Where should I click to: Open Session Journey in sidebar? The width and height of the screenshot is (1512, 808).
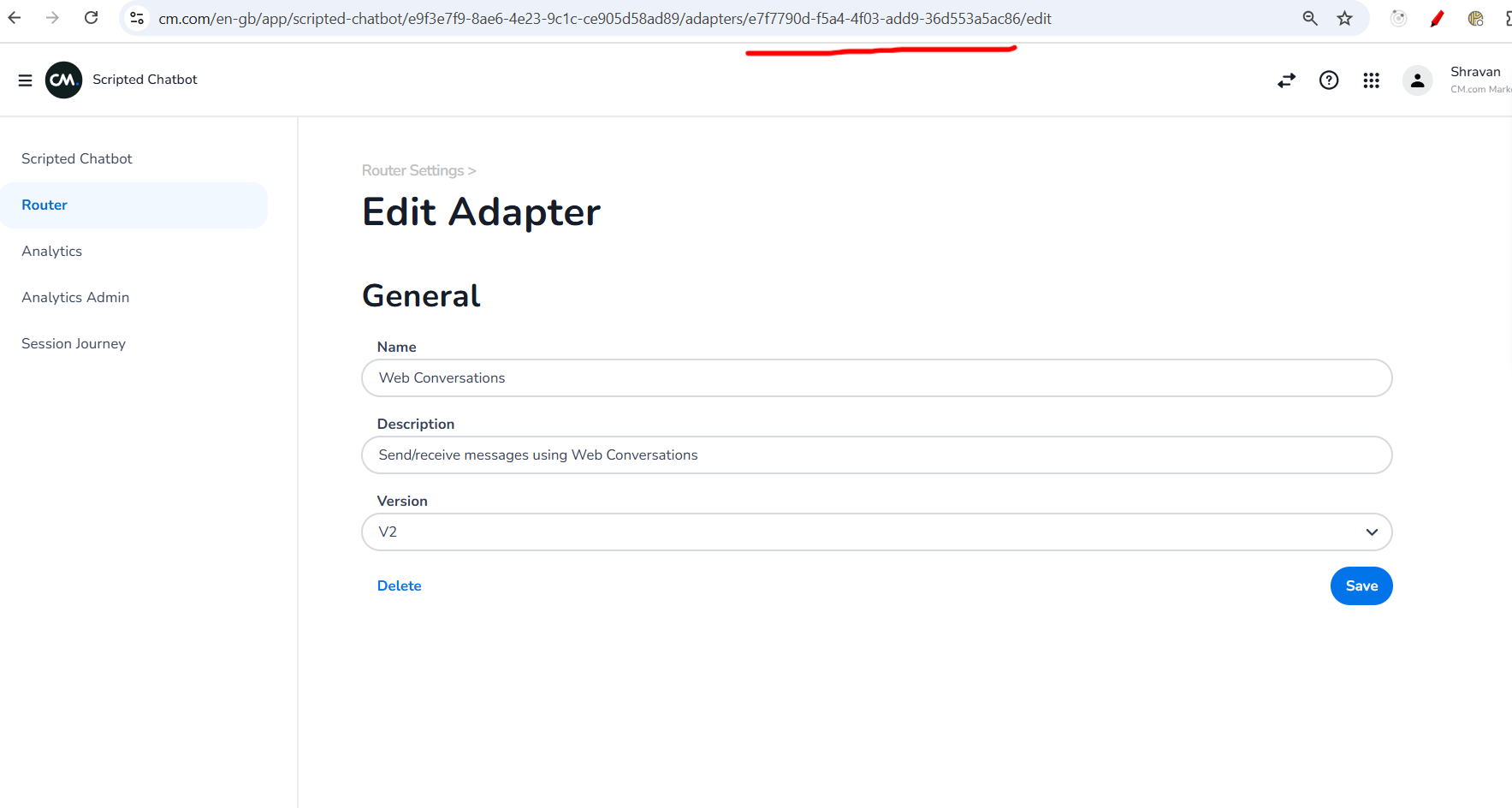pyautogui.click(x=74, y=344)
